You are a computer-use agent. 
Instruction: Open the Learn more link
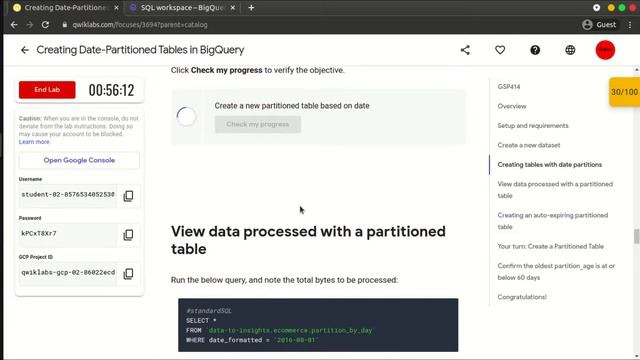[34, 142]
